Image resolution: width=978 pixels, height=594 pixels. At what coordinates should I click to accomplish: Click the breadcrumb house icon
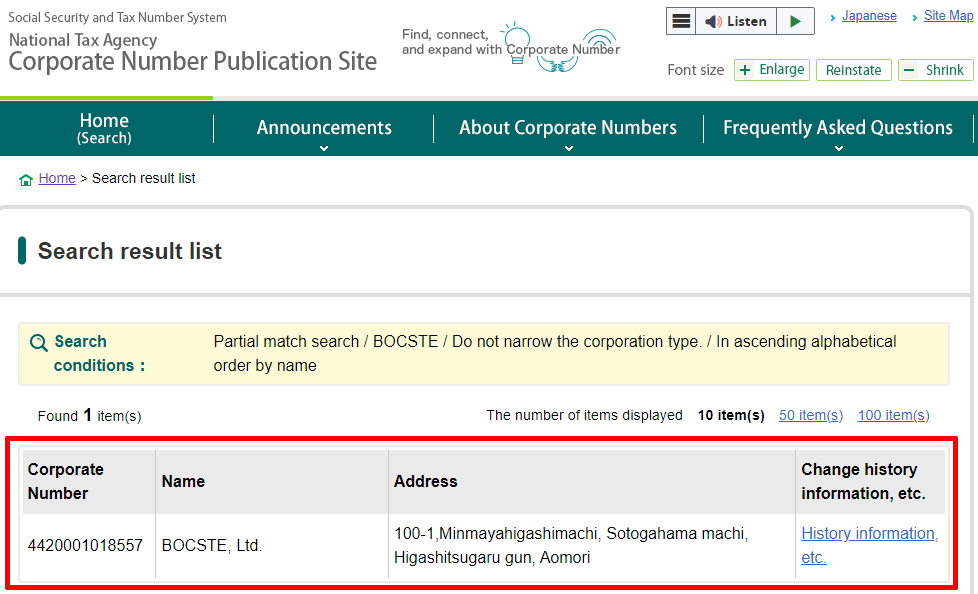(x=26, y=180)
